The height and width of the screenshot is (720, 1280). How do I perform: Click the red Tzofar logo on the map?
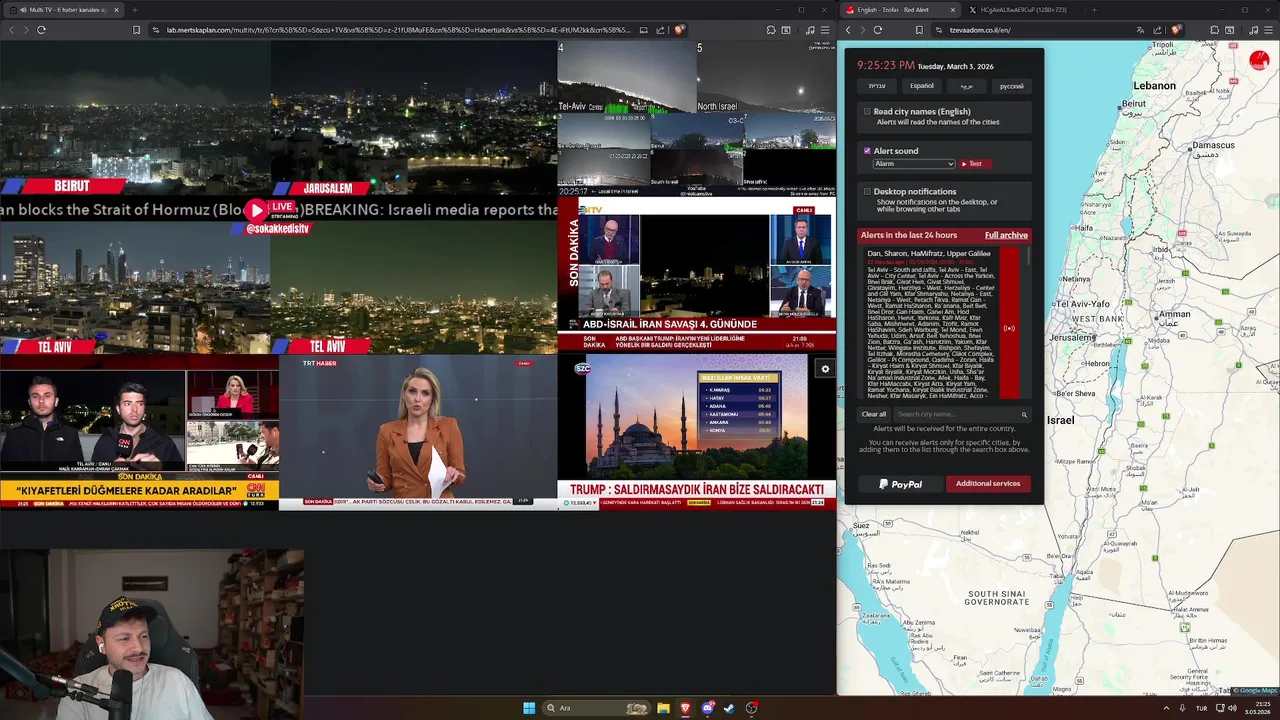pos(1259,60)
